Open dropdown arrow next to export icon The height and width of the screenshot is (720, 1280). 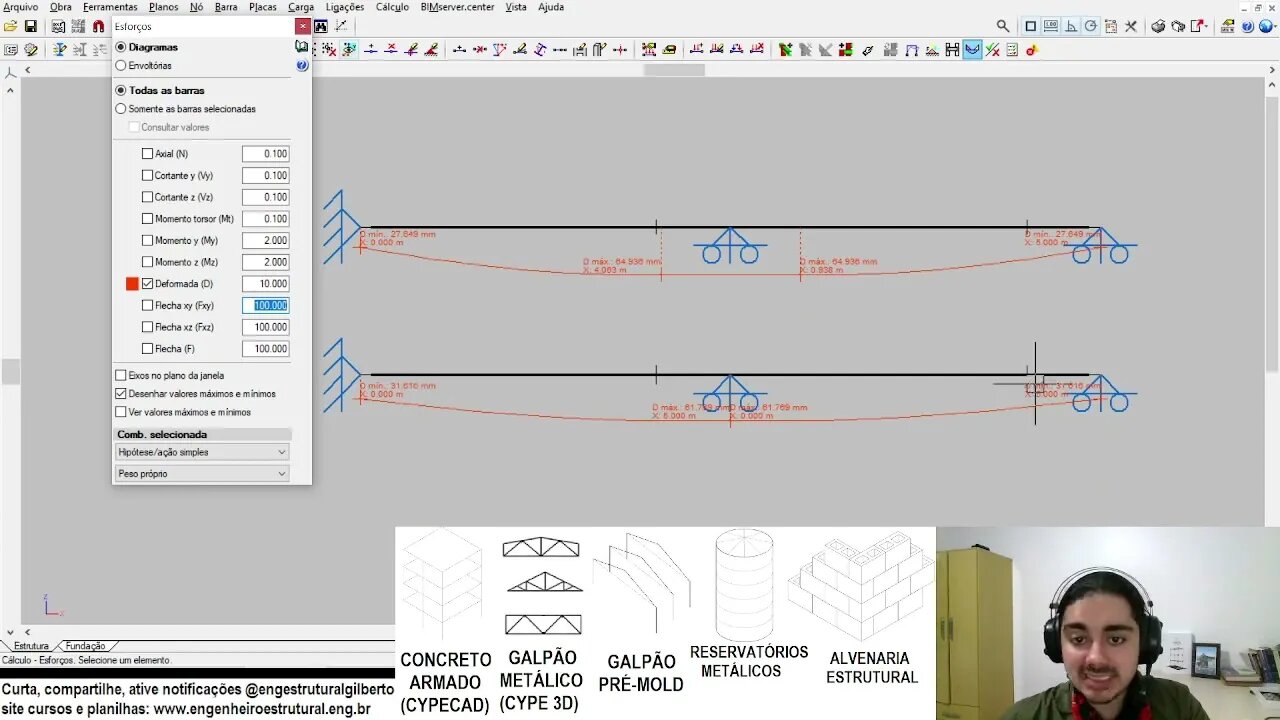[x=1208, y=26]
